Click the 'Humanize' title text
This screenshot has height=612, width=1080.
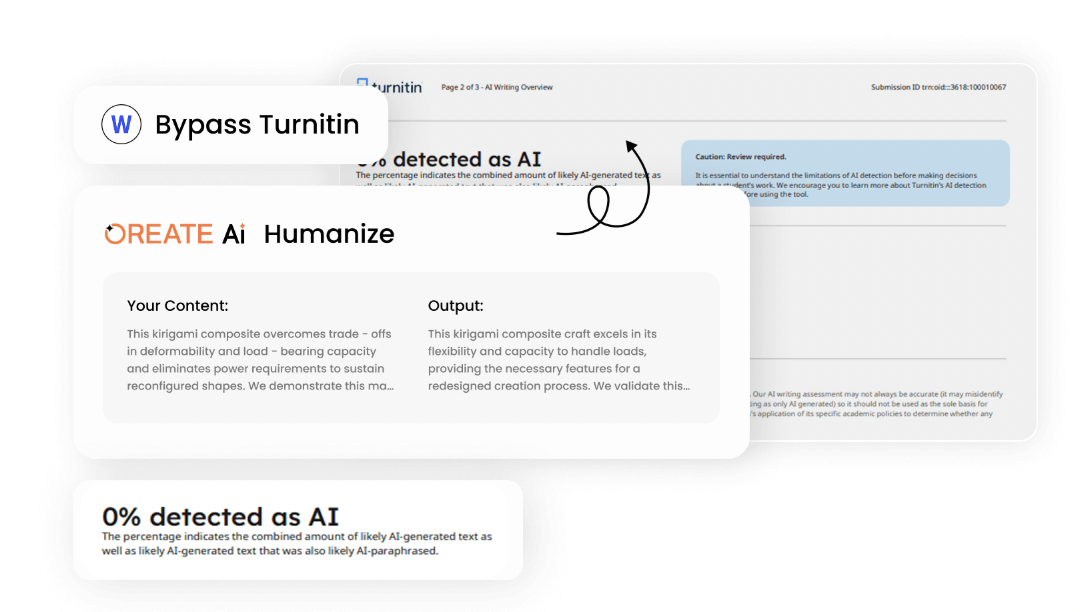point(329,234)
